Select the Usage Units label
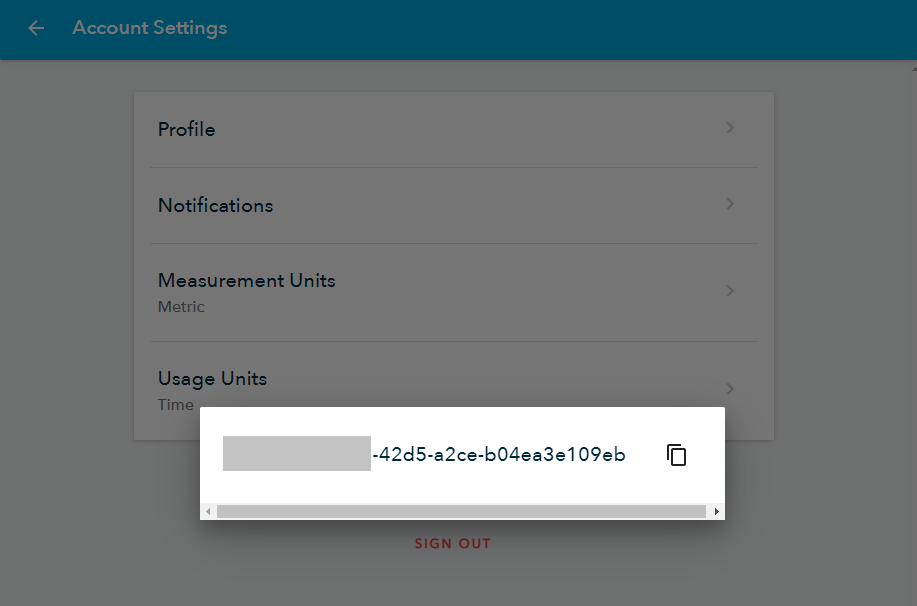The width and height of the screenshot is (917, 606). pyautogui.click(x=212, y=378)
